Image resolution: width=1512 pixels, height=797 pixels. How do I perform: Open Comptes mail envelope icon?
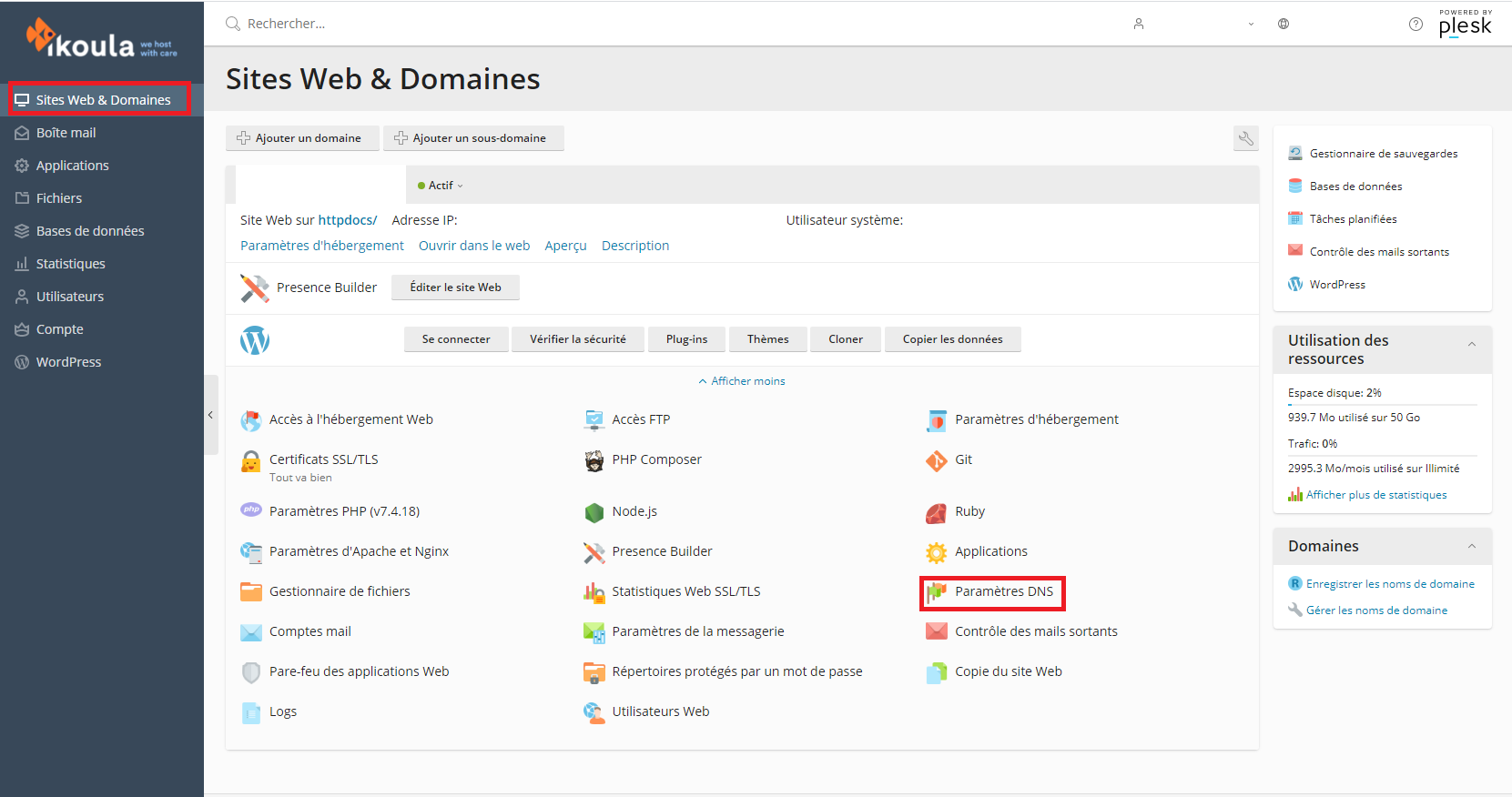[251, 631]
